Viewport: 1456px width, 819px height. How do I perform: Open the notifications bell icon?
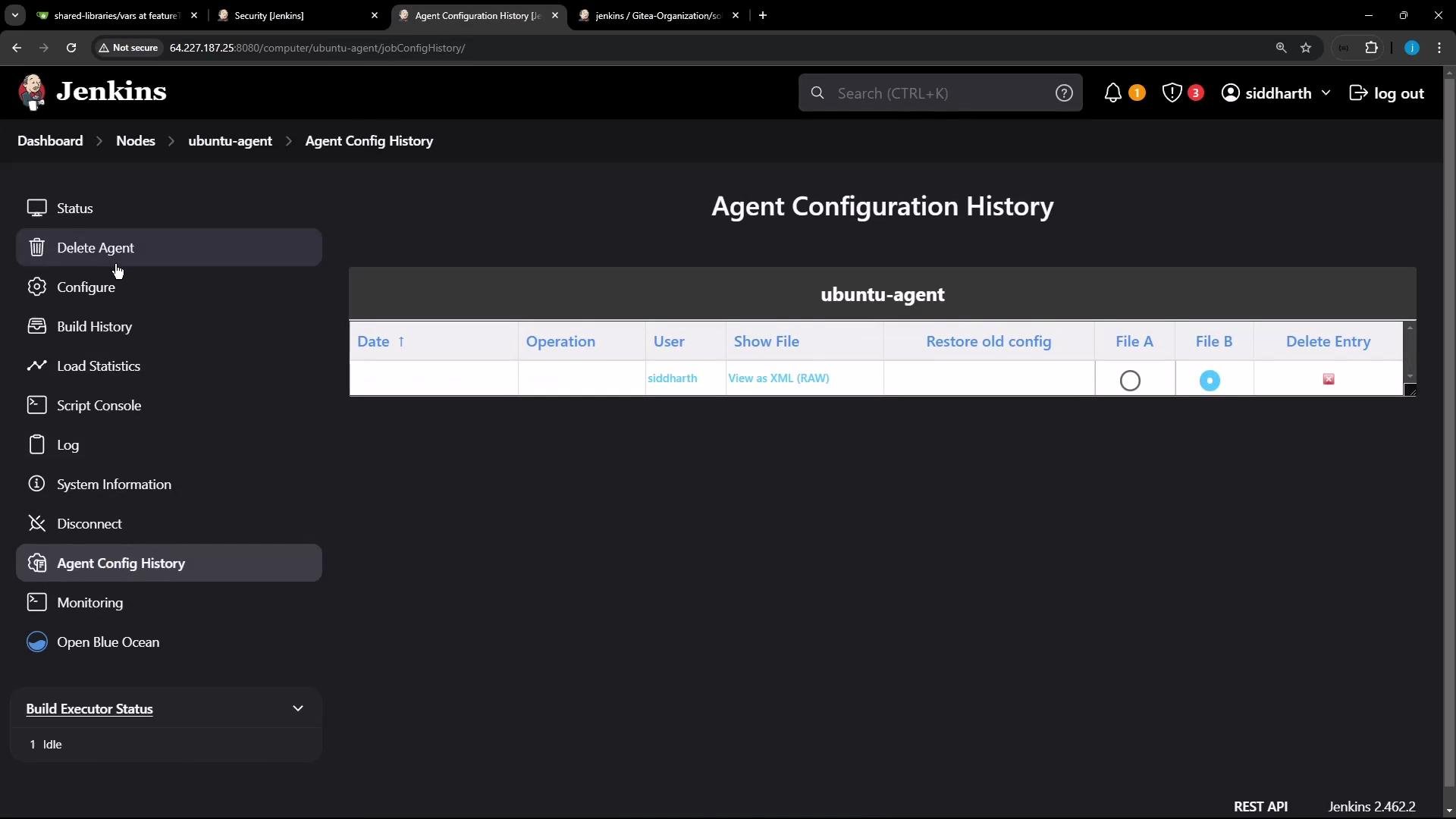tap(1112, 93)
